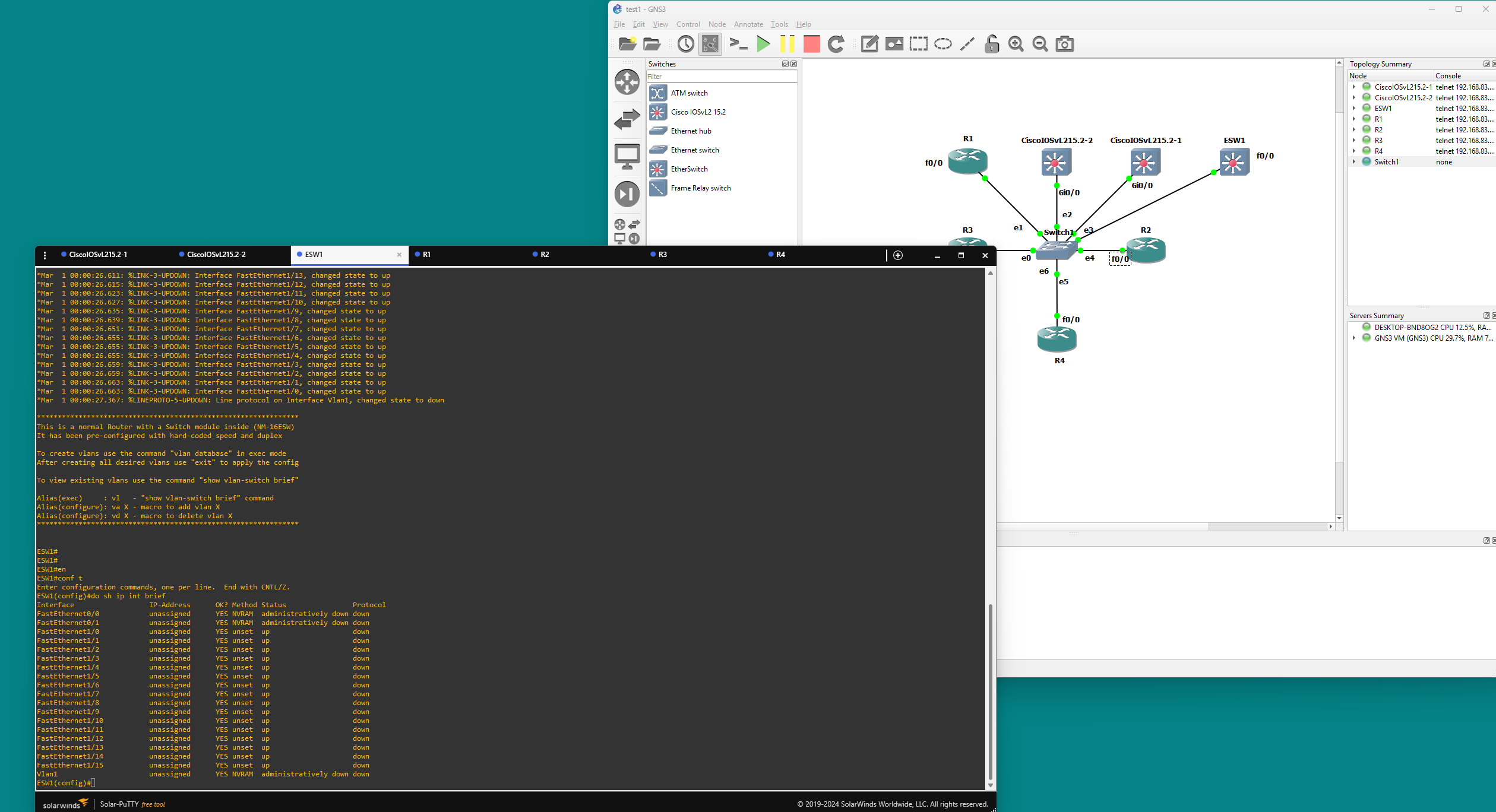Take a screenshot with camera icon
This screenshot has width=1496, height=812.
click(1064, 44)
